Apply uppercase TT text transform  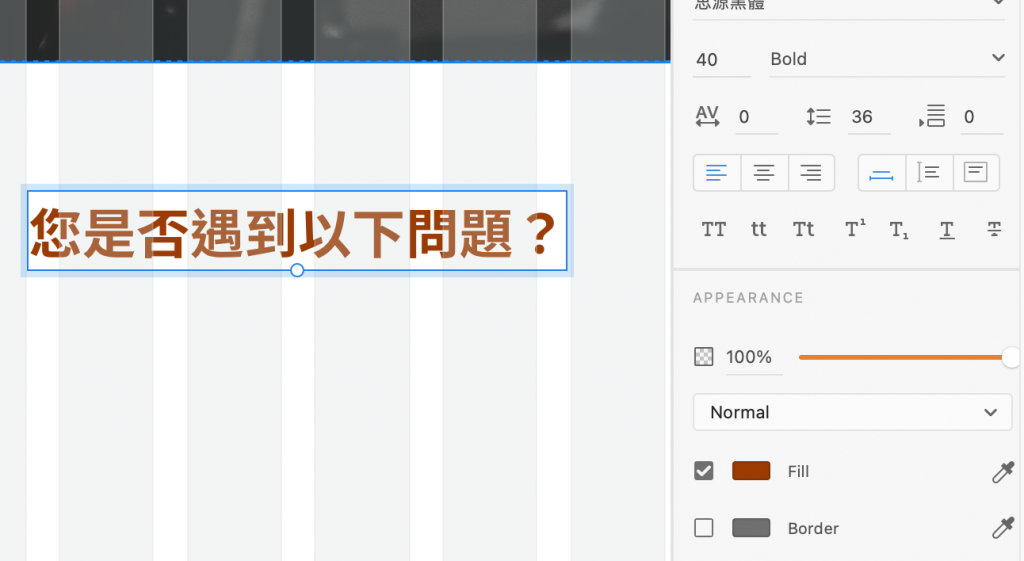[714, 229]
